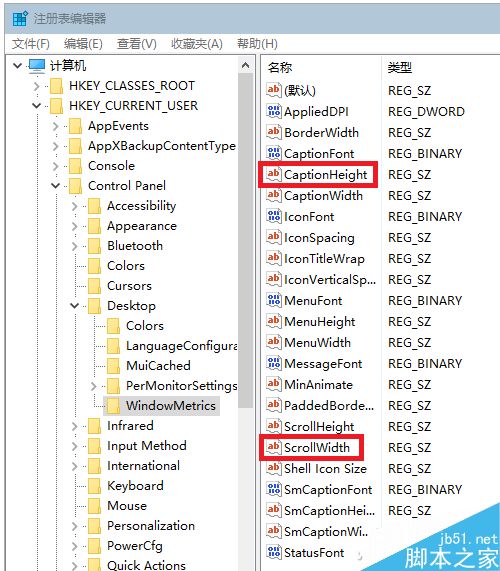
Task: Collapse the Control Panel key
Action: pyautogui.click(x=55, y=186)
